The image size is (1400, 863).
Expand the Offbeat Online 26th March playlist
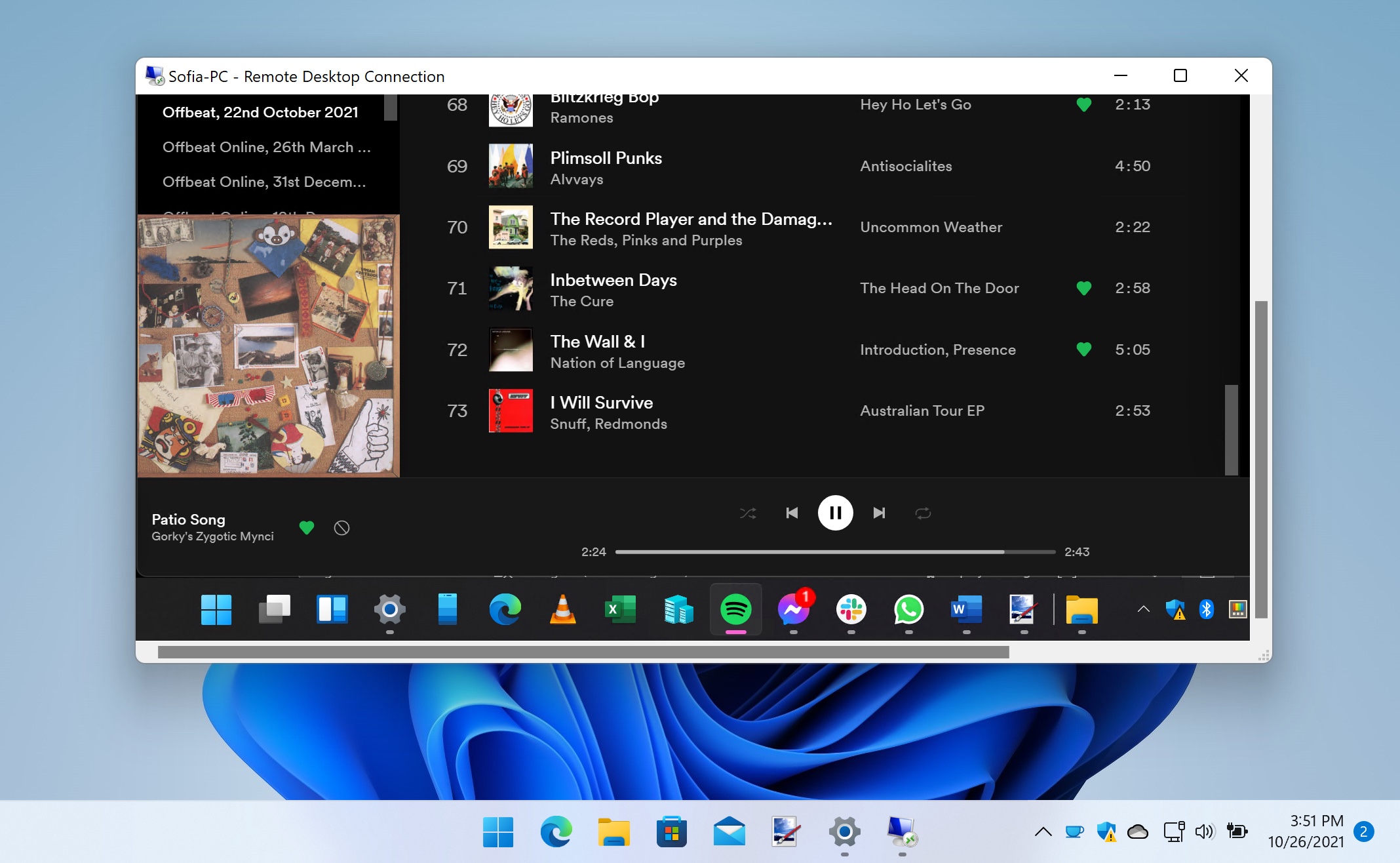(265, 147)
